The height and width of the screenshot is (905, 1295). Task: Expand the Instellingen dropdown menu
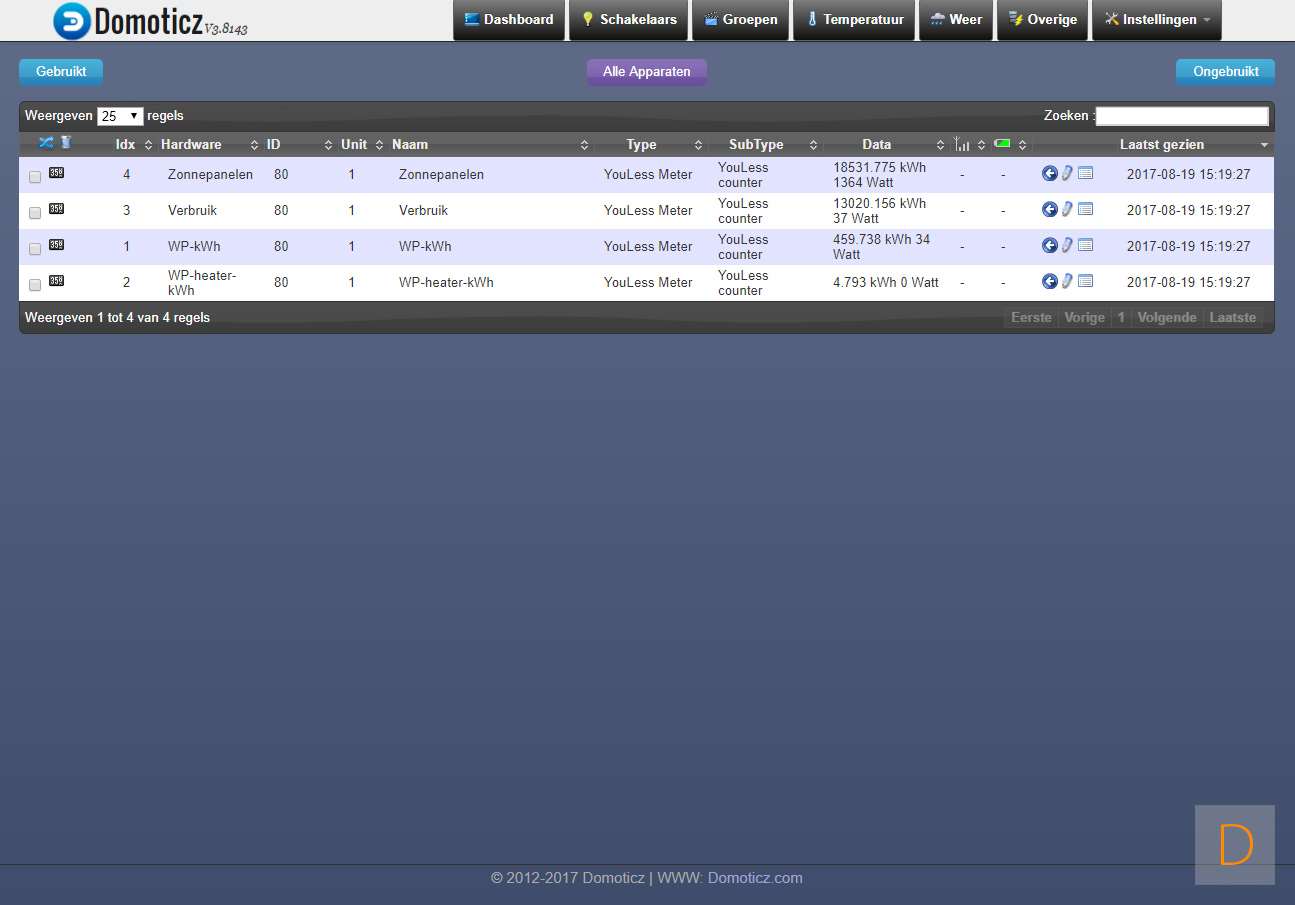tap(1157, 20)
